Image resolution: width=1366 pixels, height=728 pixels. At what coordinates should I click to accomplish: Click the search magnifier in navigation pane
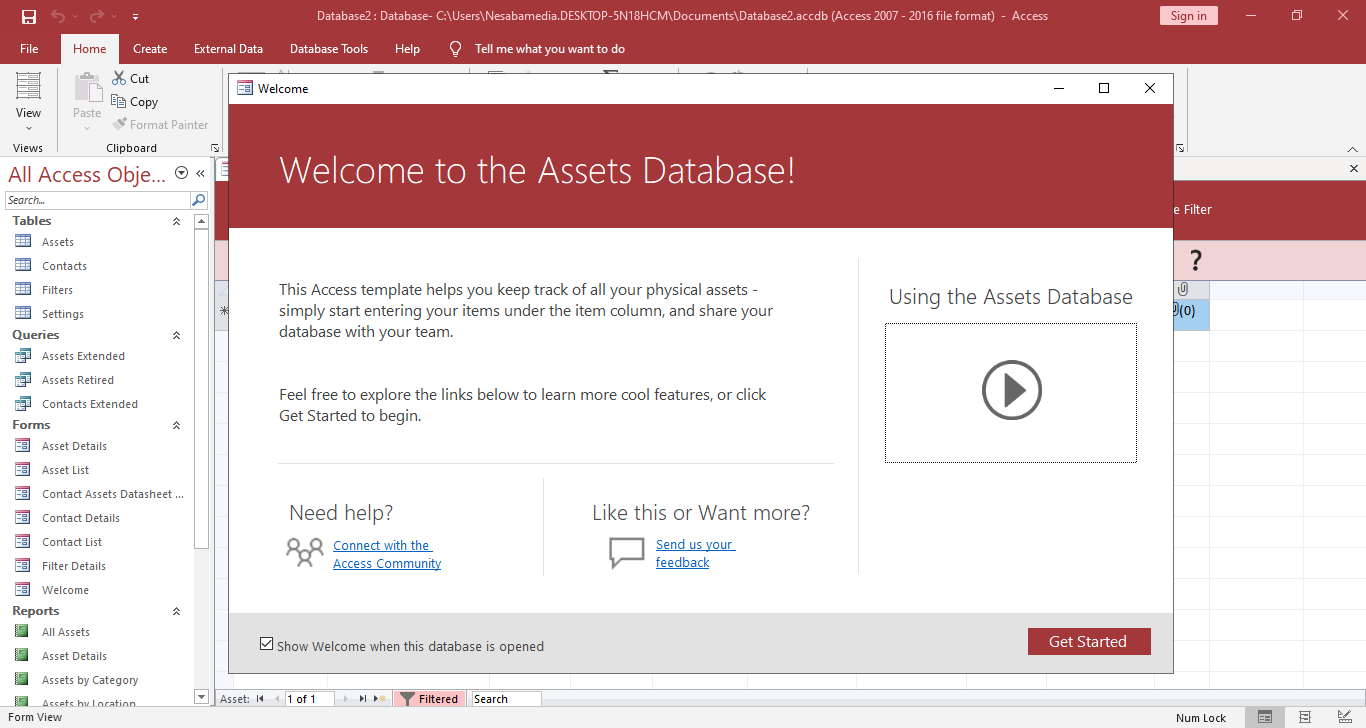pos(198,200)
